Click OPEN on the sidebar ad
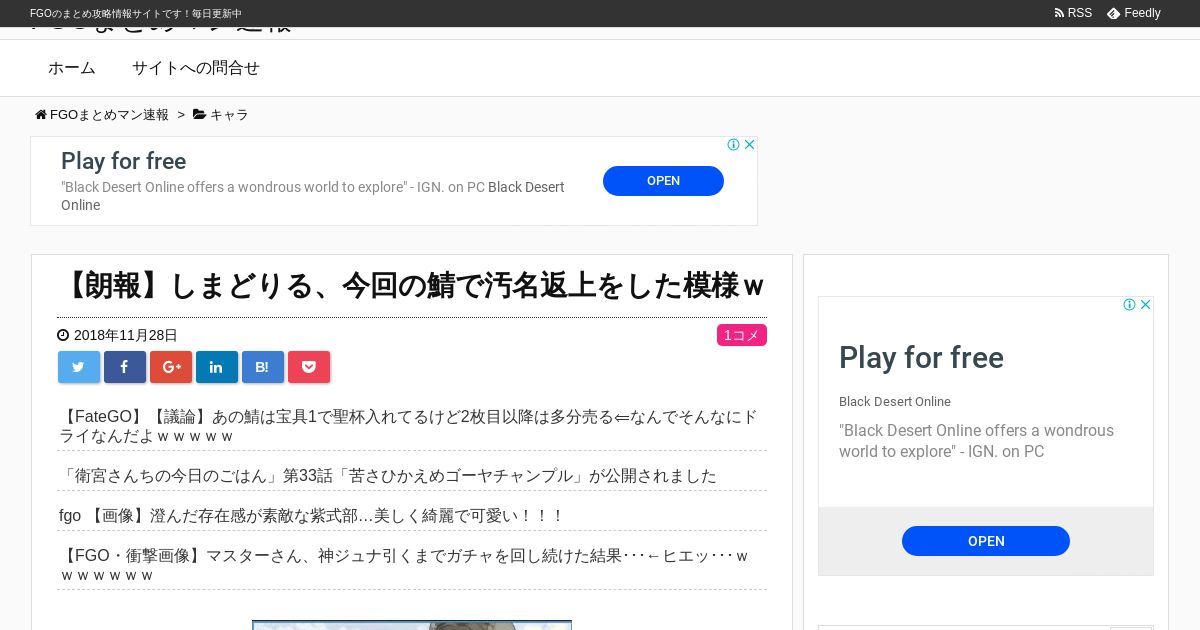 tap(986, 541)
